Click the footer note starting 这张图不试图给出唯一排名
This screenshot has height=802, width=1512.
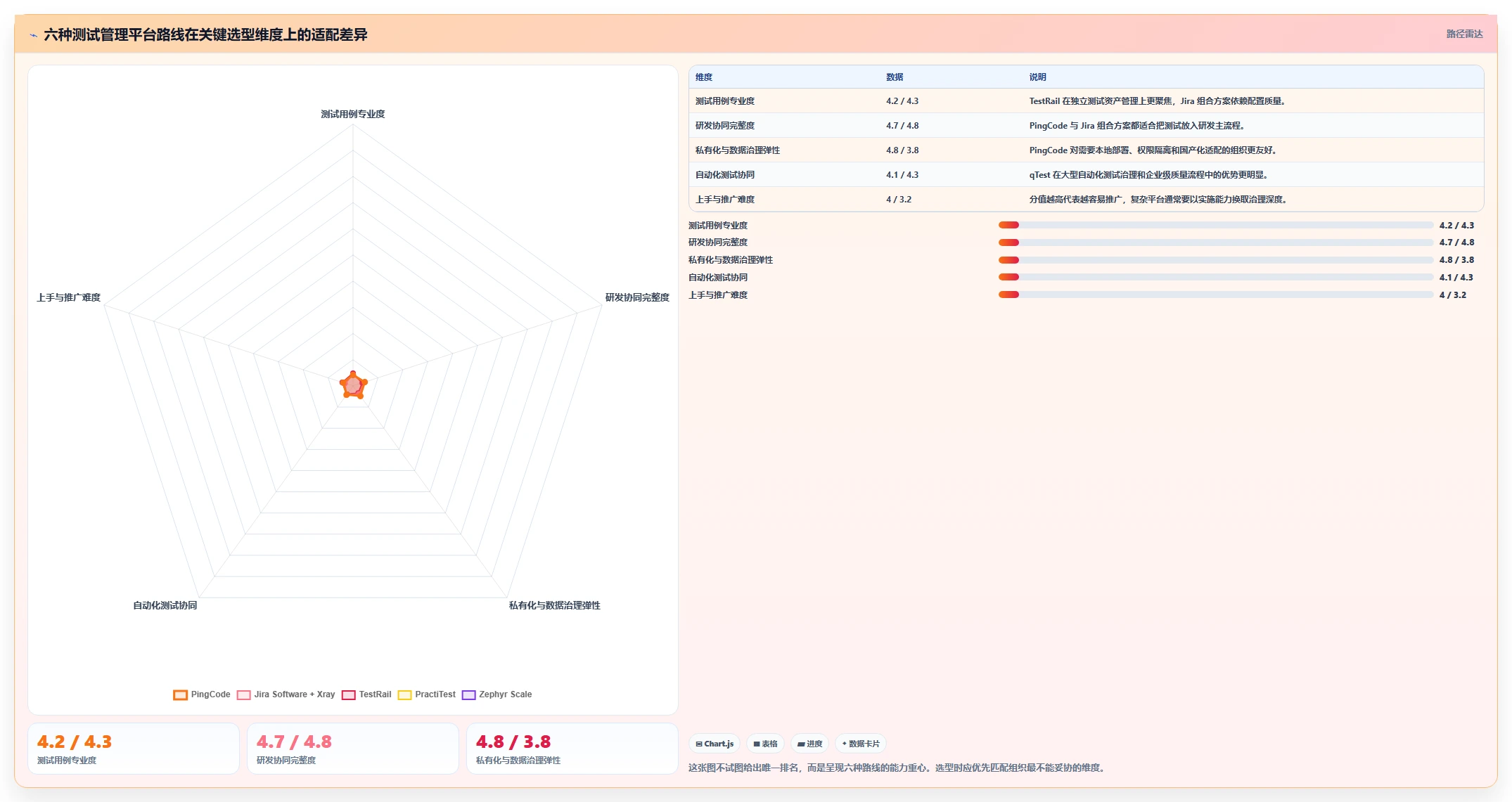[898, 768]
